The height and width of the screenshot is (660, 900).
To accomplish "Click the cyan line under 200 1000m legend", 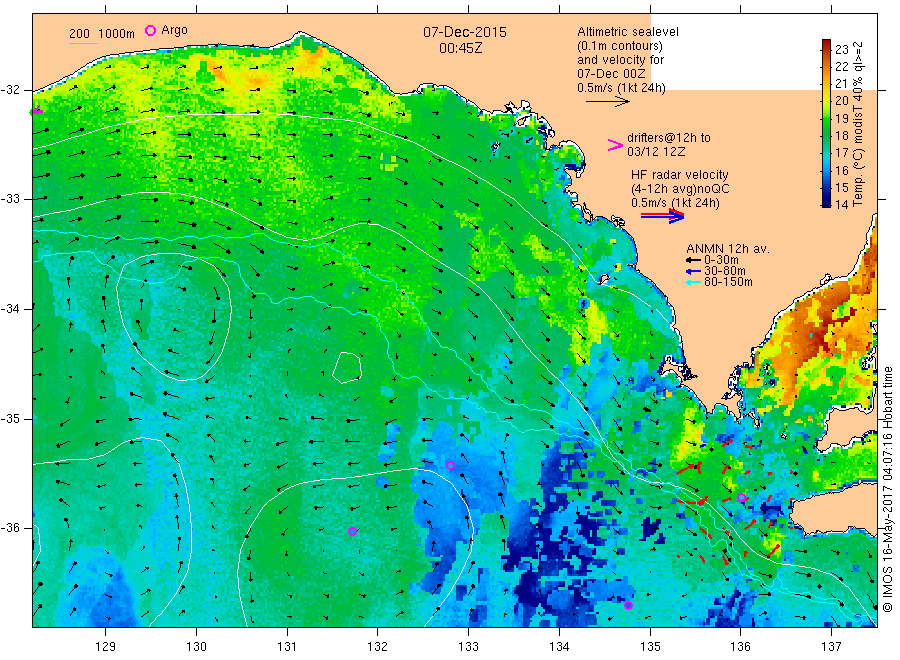I will click(83, 42).
